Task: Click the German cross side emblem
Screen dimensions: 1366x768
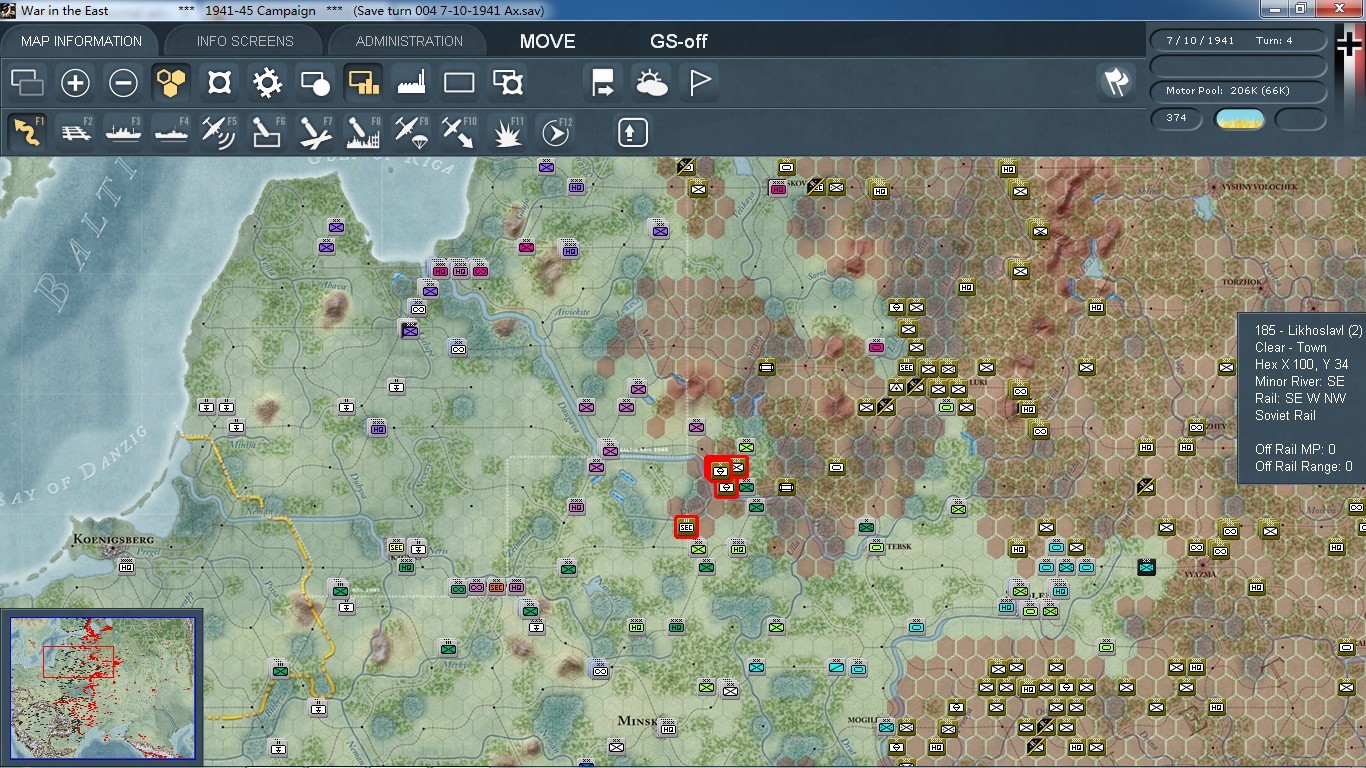Action: coord(1350,42)
